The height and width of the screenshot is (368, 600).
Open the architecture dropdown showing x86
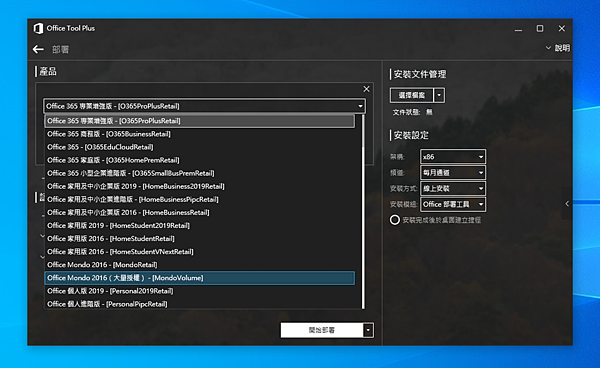[x=453, y=157]
